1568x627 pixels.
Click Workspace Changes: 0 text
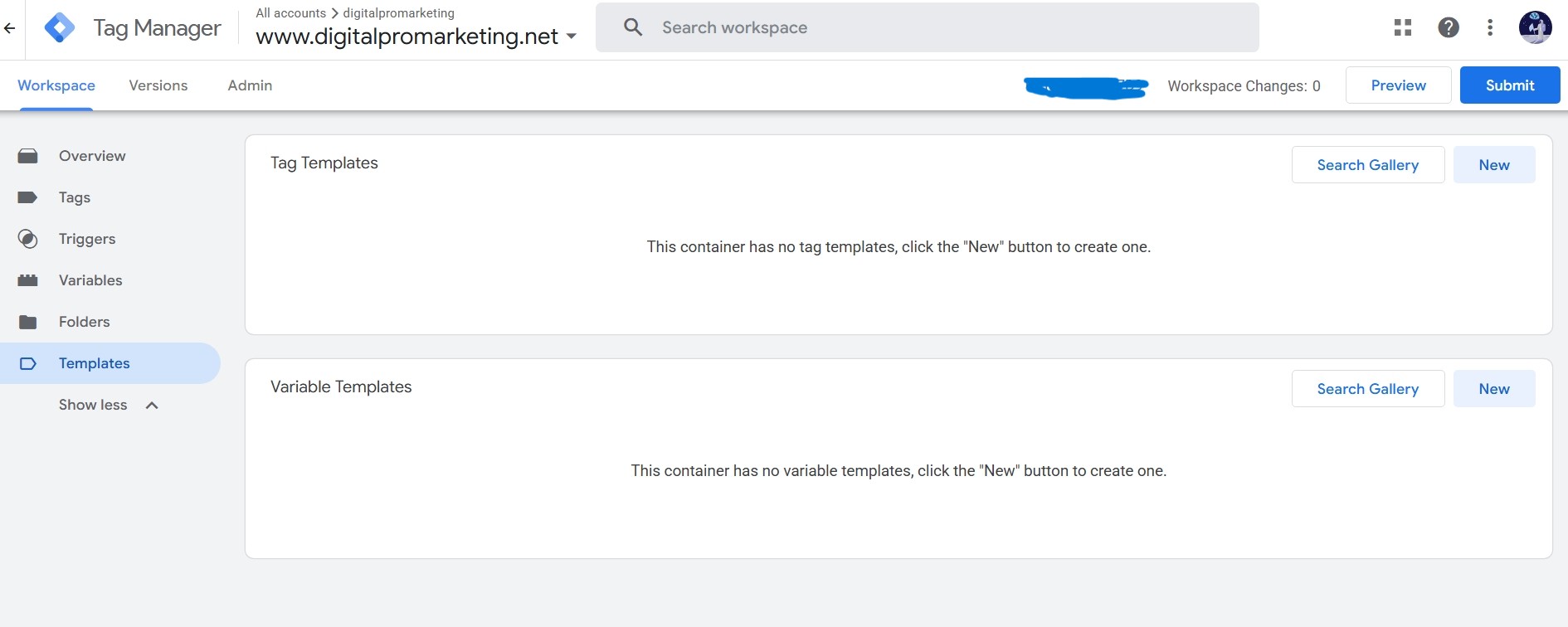click(1244, 86)
